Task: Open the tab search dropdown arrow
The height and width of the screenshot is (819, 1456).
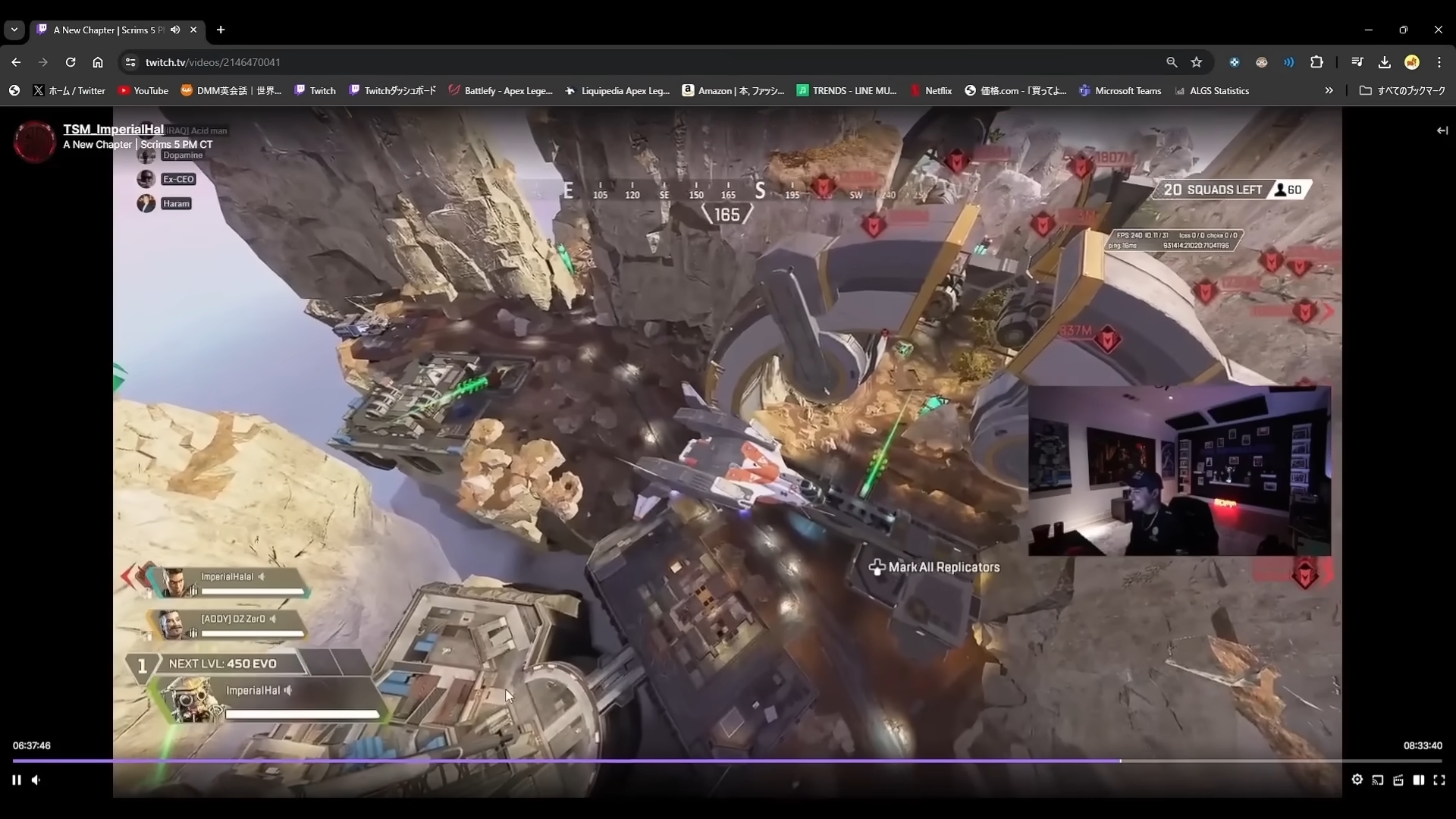Action: click(14, 30)
